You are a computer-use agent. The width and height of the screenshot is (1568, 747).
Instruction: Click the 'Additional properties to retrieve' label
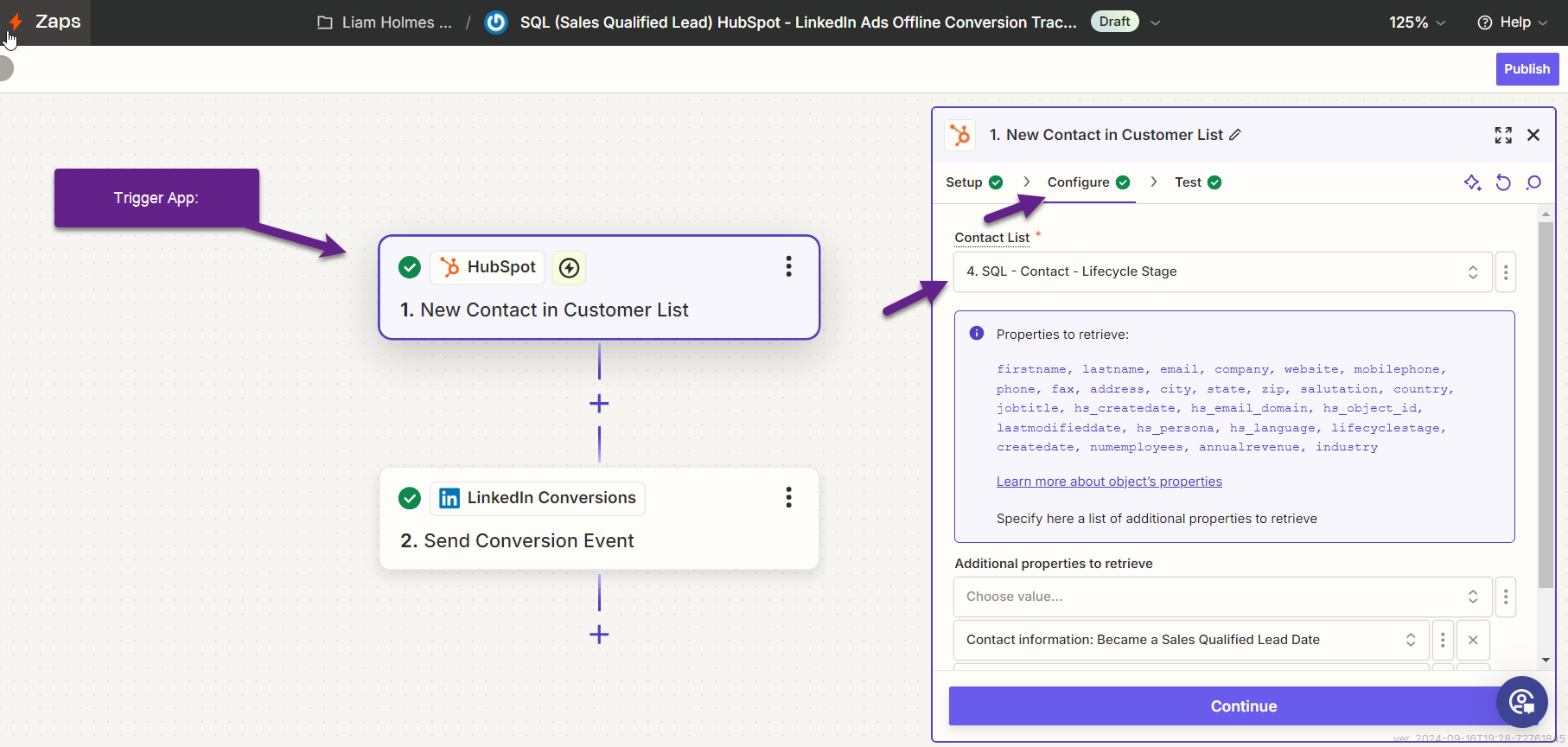[1054, 564]
